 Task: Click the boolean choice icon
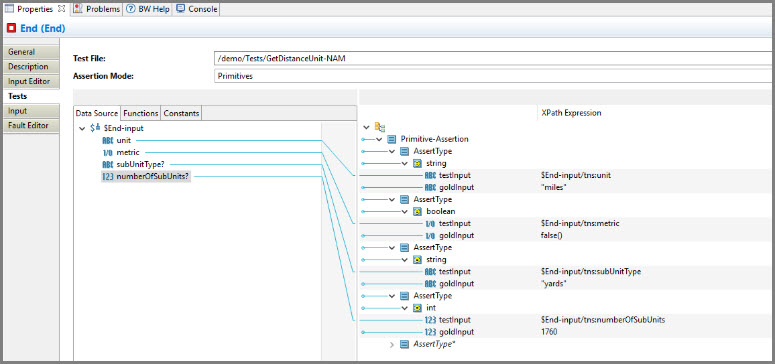[x=418, y=212]
